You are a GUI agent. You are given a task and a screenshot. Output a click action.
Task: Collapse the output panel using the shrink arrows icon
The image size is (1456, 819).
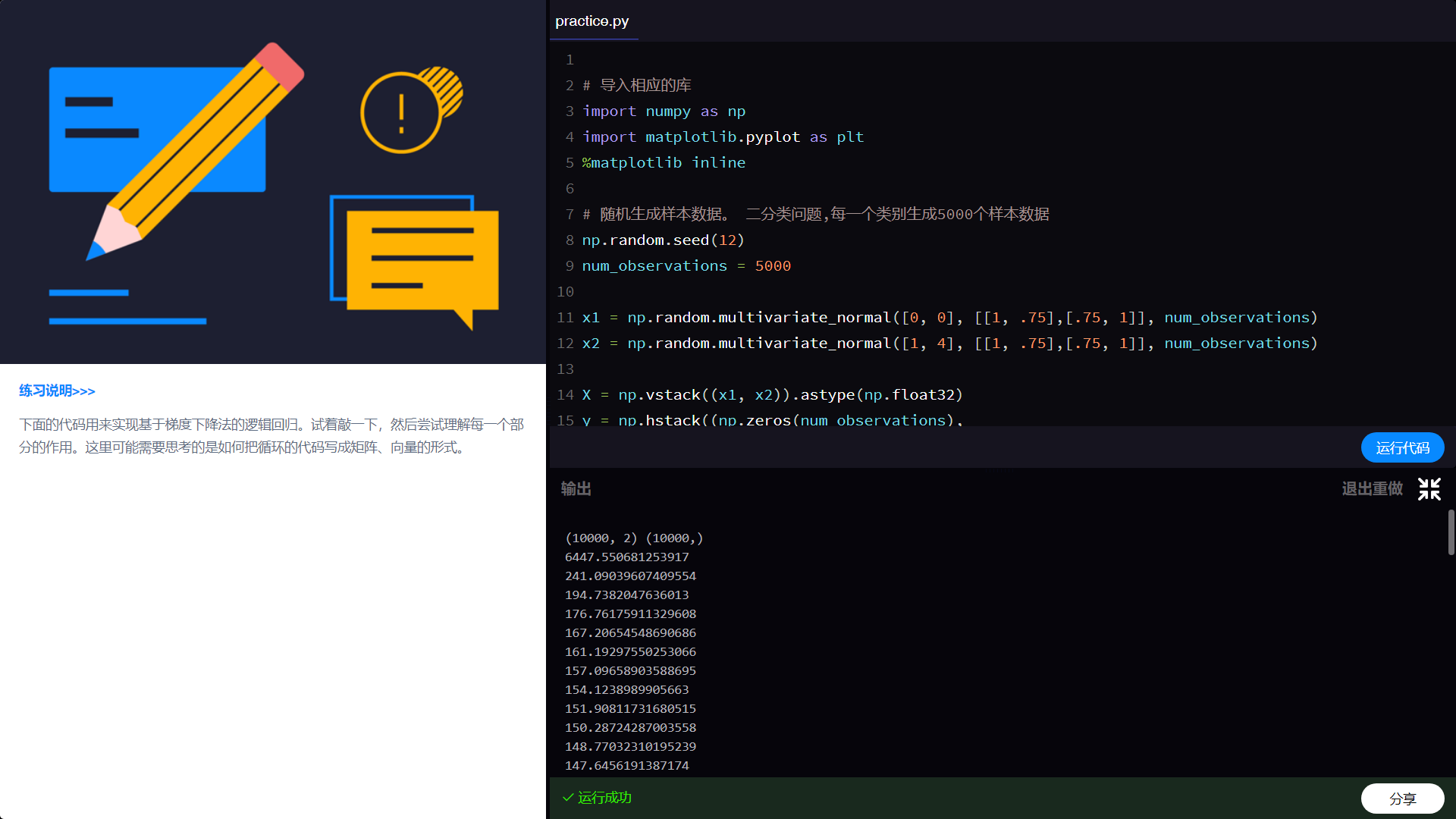pyautogui.click(x=1429, y=489)
